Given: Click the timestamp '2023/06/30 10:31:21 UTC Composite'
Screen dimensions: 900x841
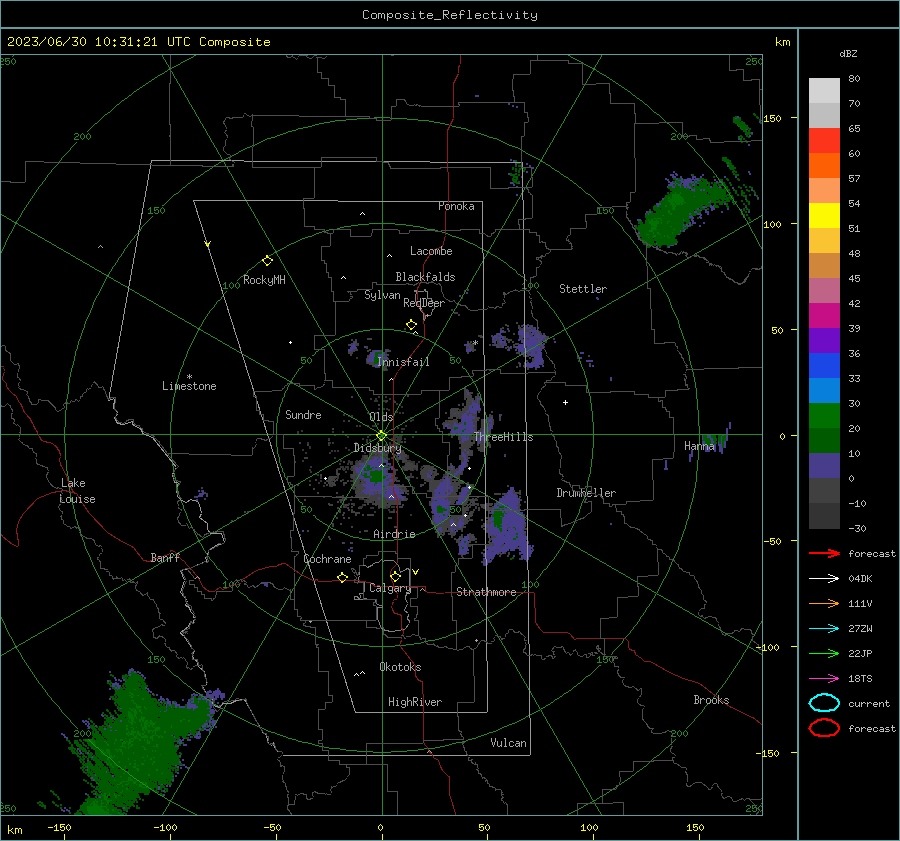Looking at the screenshot, I should pyautogui.click(x=138, y=42).
